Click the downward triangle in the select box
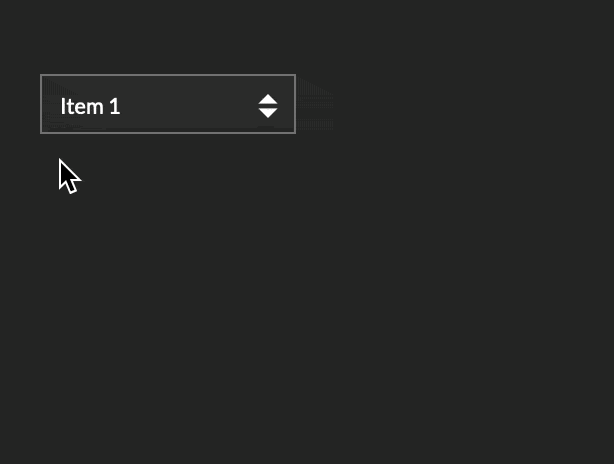This screenshot has width=614, height=464. [x=267, y=112]
